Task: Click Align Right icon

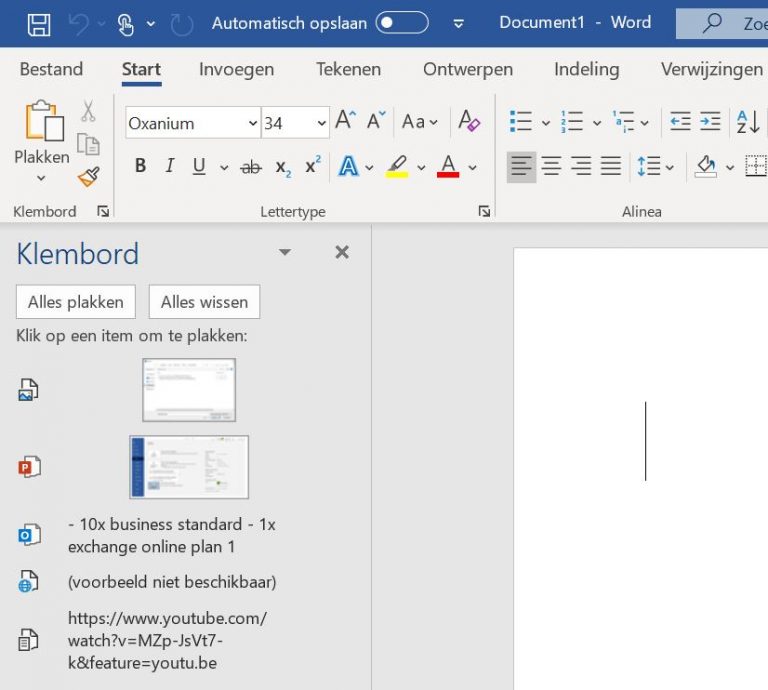Action: (x=581, y=167)
